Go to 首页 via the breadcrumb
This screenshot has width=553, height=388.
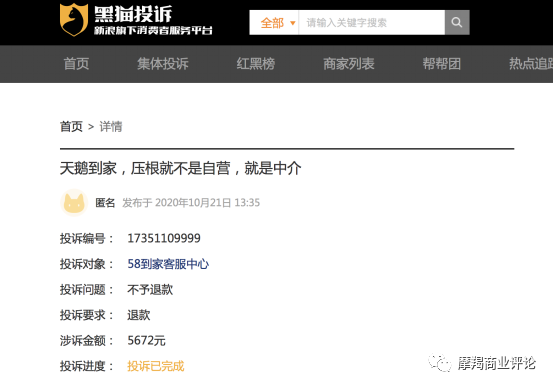pyautogui.click(x=71, y=126)
